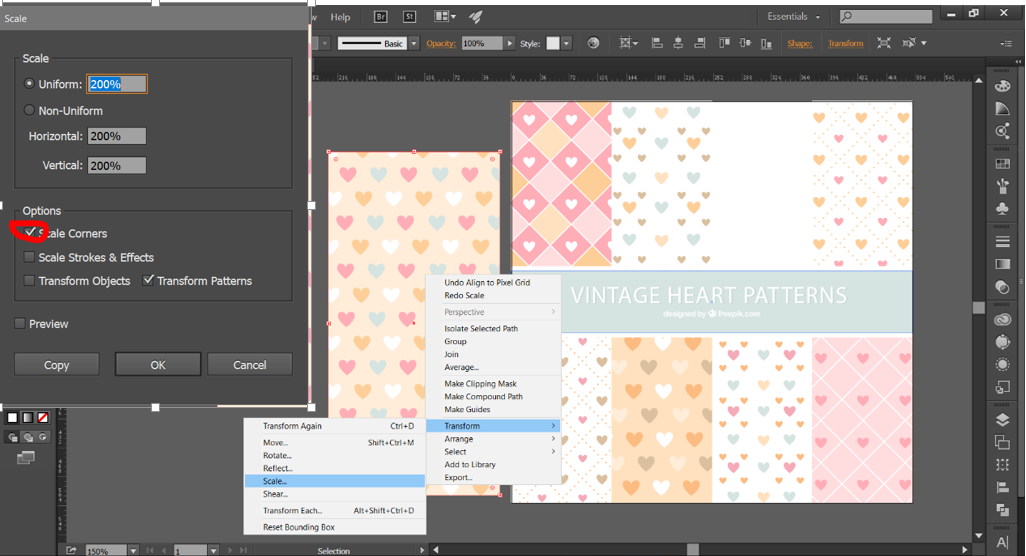
Task: Open the Color palette panel icon
Action: click(x=1002, y=85)
